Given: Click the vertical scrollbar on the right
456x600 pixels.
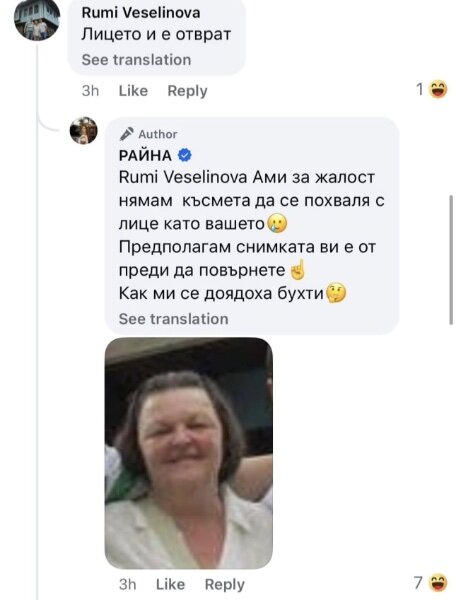Looking at the screenshot, I should pyautogui.click(x=451, y=260).
